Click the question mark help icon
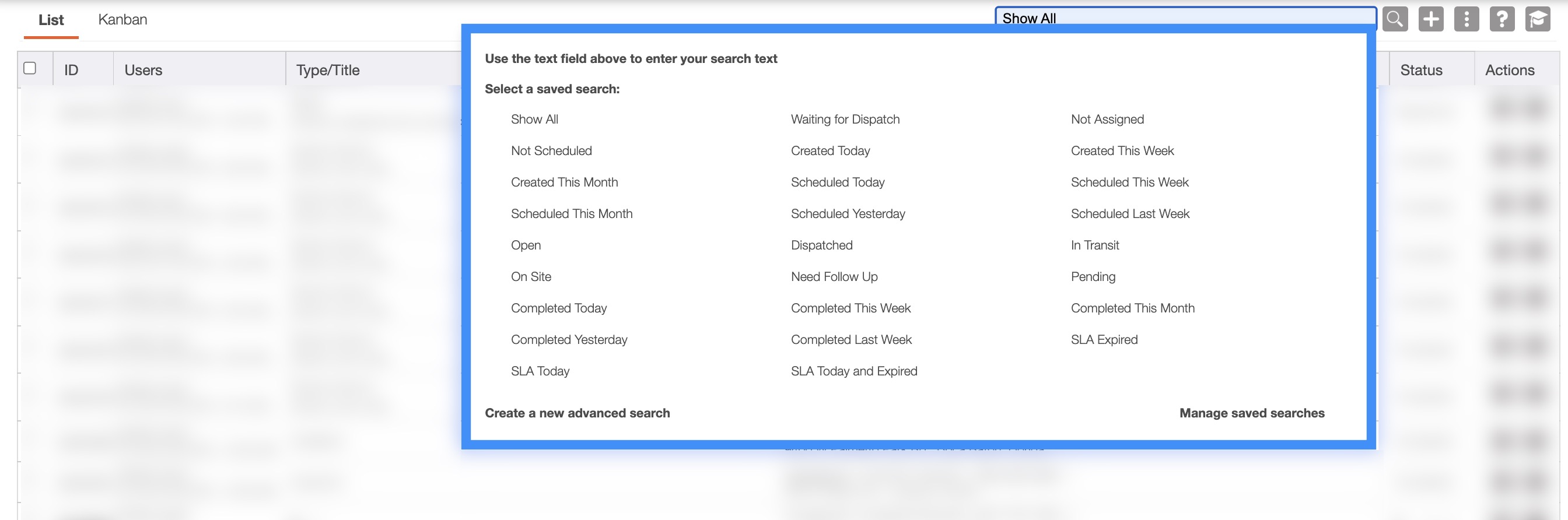Screen dimensions: 1568x520 [x=1501, y=19]
